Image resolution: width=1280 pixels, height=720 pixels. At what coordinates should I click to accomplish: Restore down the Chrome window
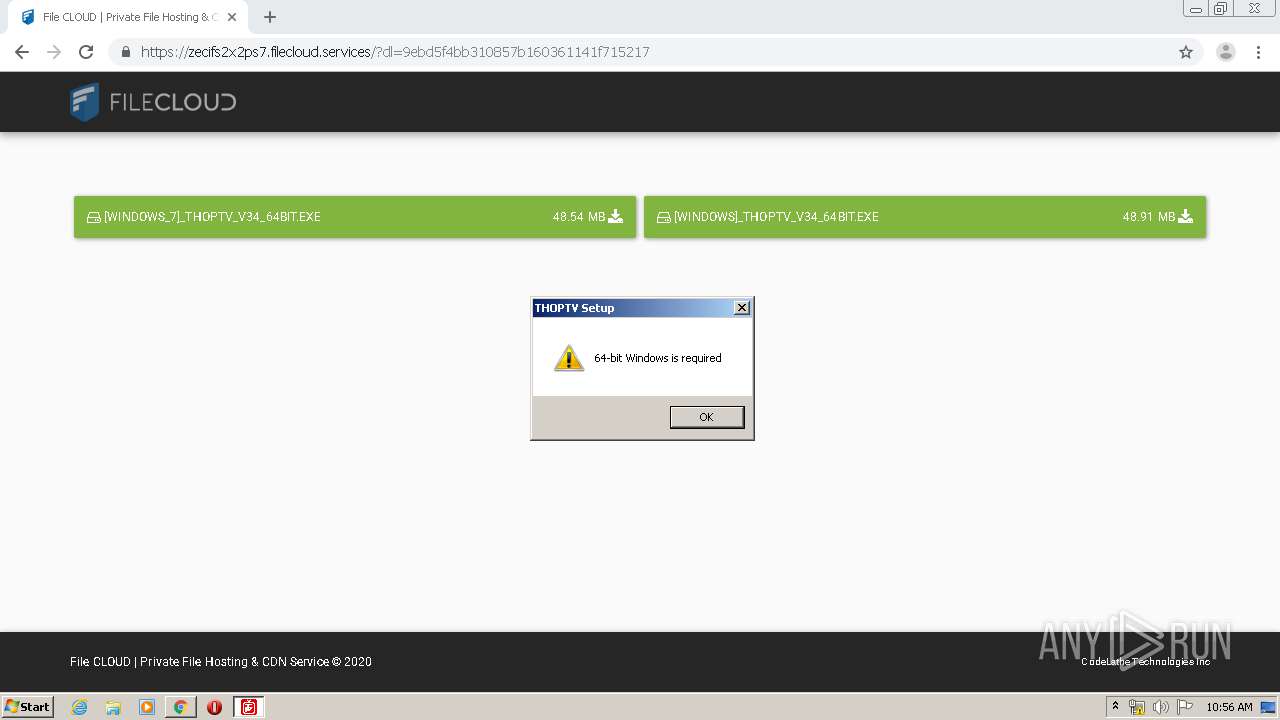click(1221, 9)
